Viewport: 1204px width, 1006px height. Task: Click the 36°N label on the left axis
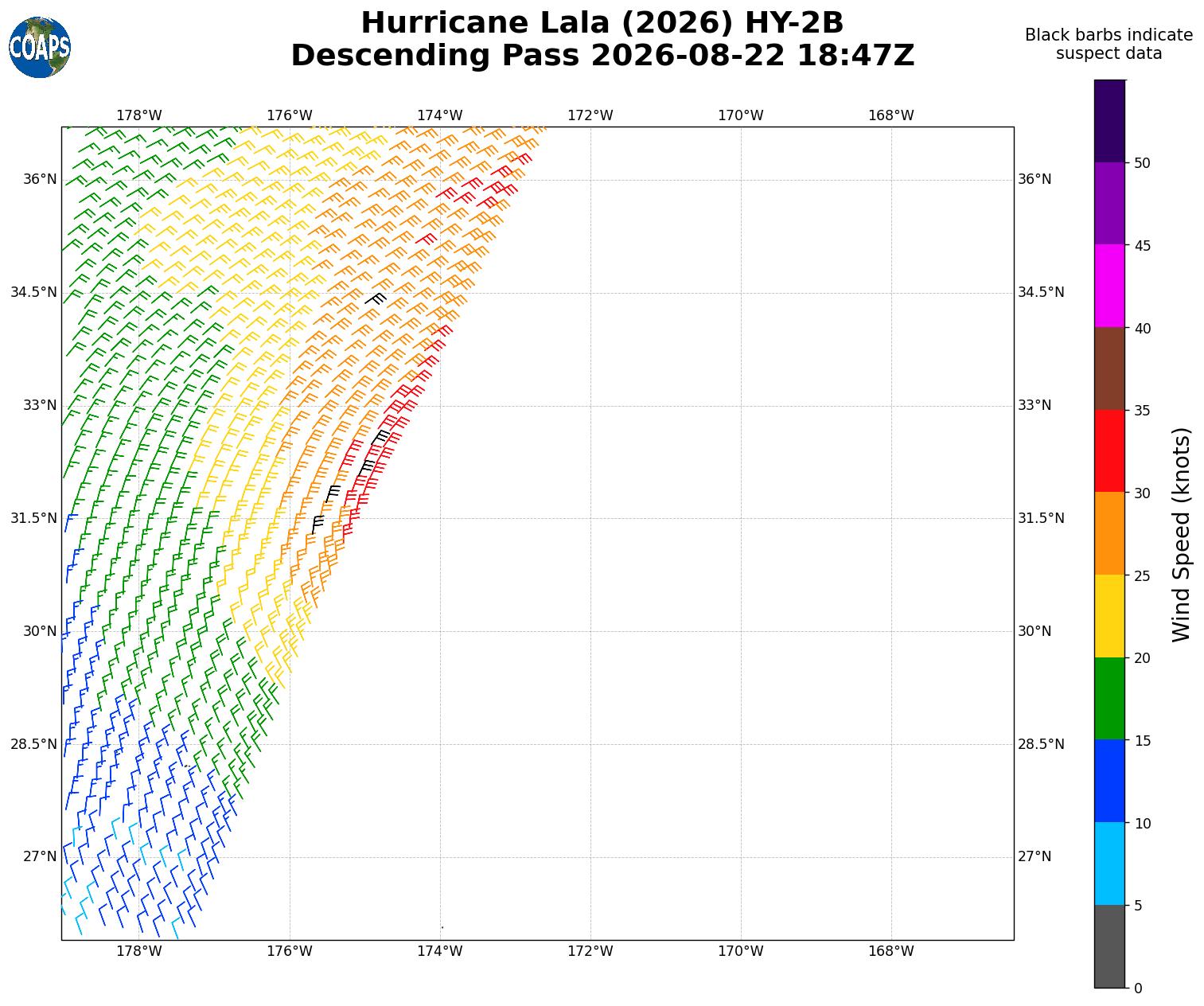[40, 179]
